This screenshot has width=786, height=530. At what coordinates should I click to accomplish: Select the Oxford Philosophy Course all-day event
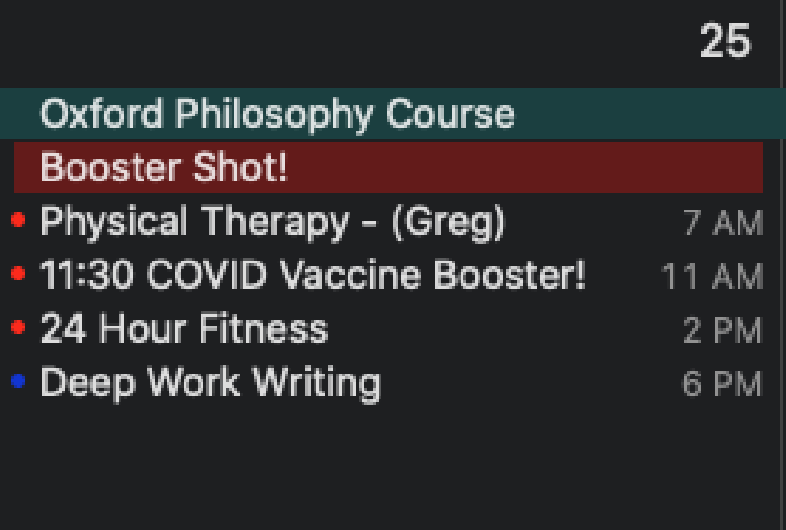point(277,114)
